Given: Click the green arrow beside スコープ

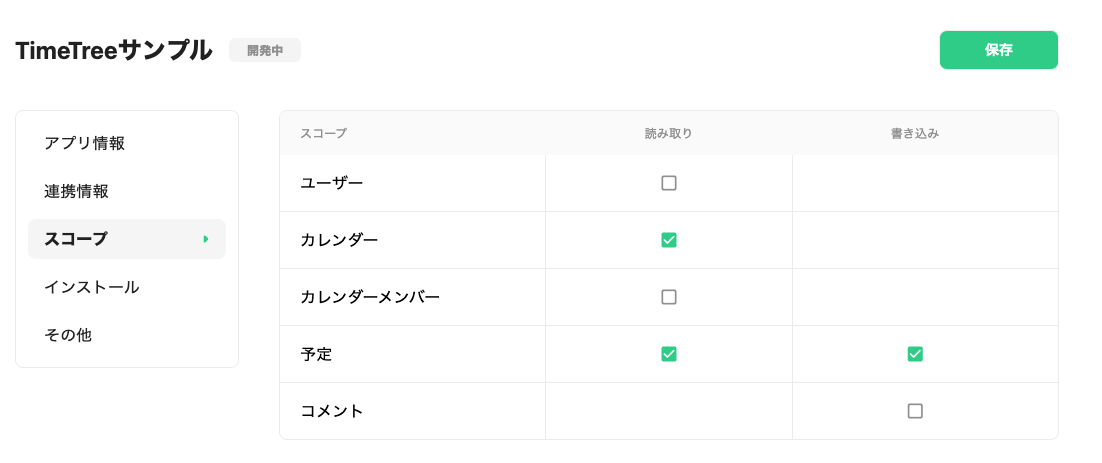Looking at the screenshot, I should point(206,239).
